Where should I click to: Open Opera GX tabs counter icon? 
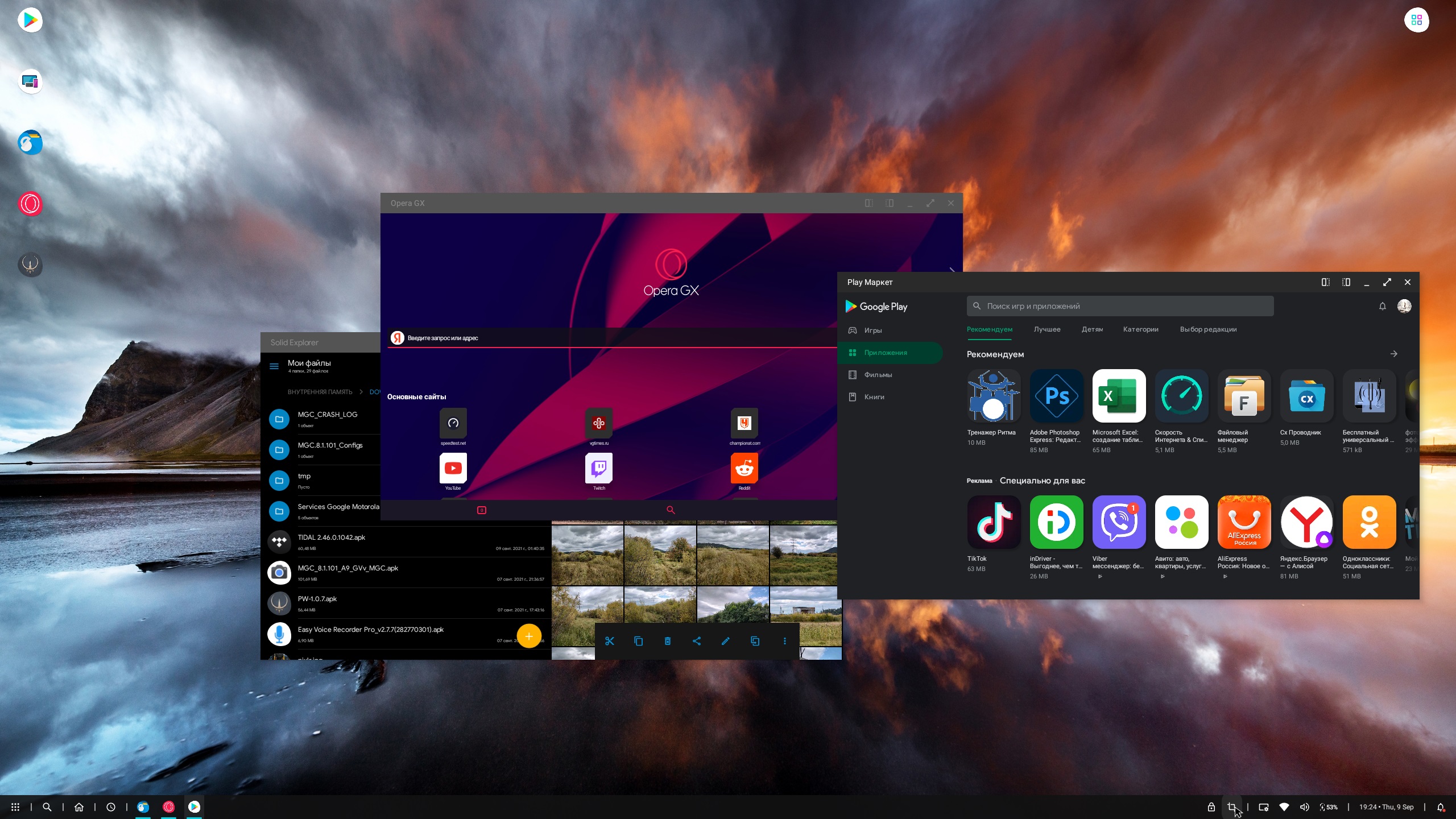coord(482,510)
